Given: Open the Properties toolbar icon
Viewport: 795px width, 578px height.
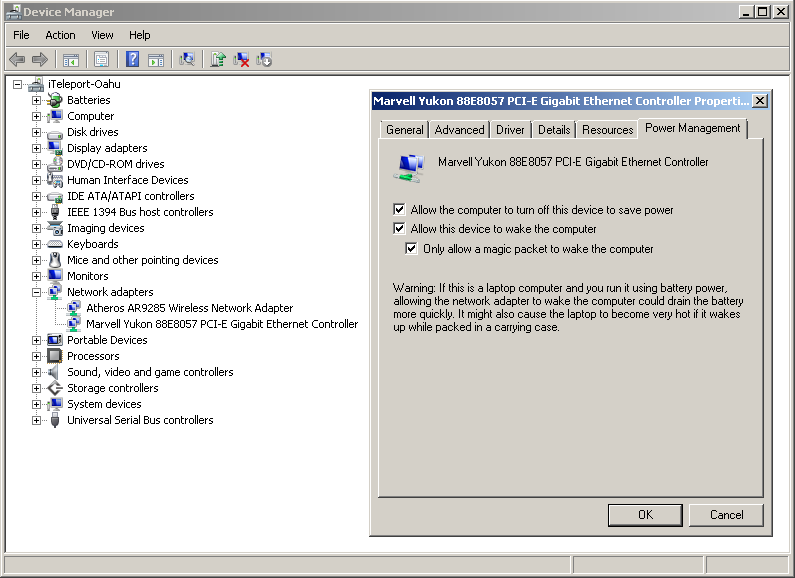Looking at the screenshot, I should (x=101, y=59).
